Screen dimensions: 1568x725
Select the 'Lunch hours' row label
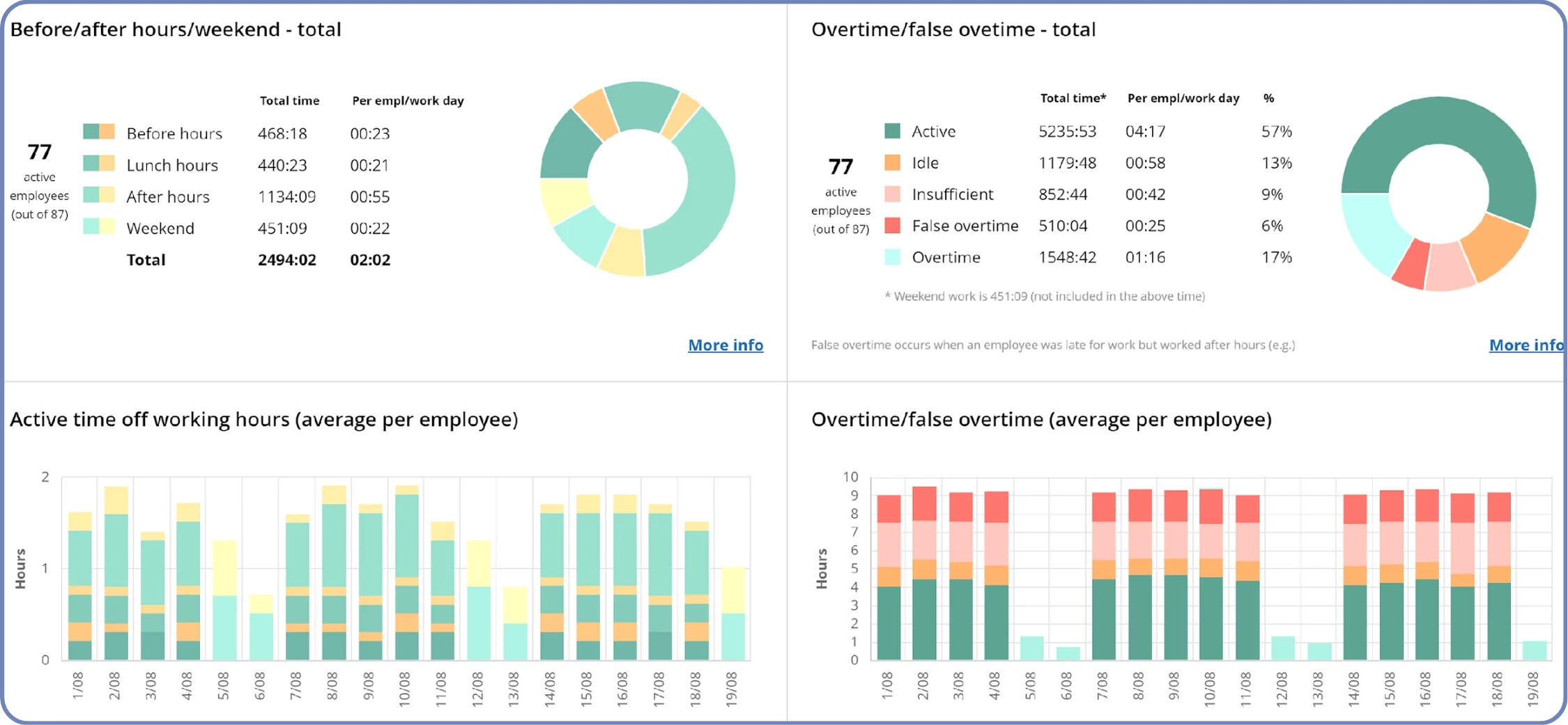(172, 165)
